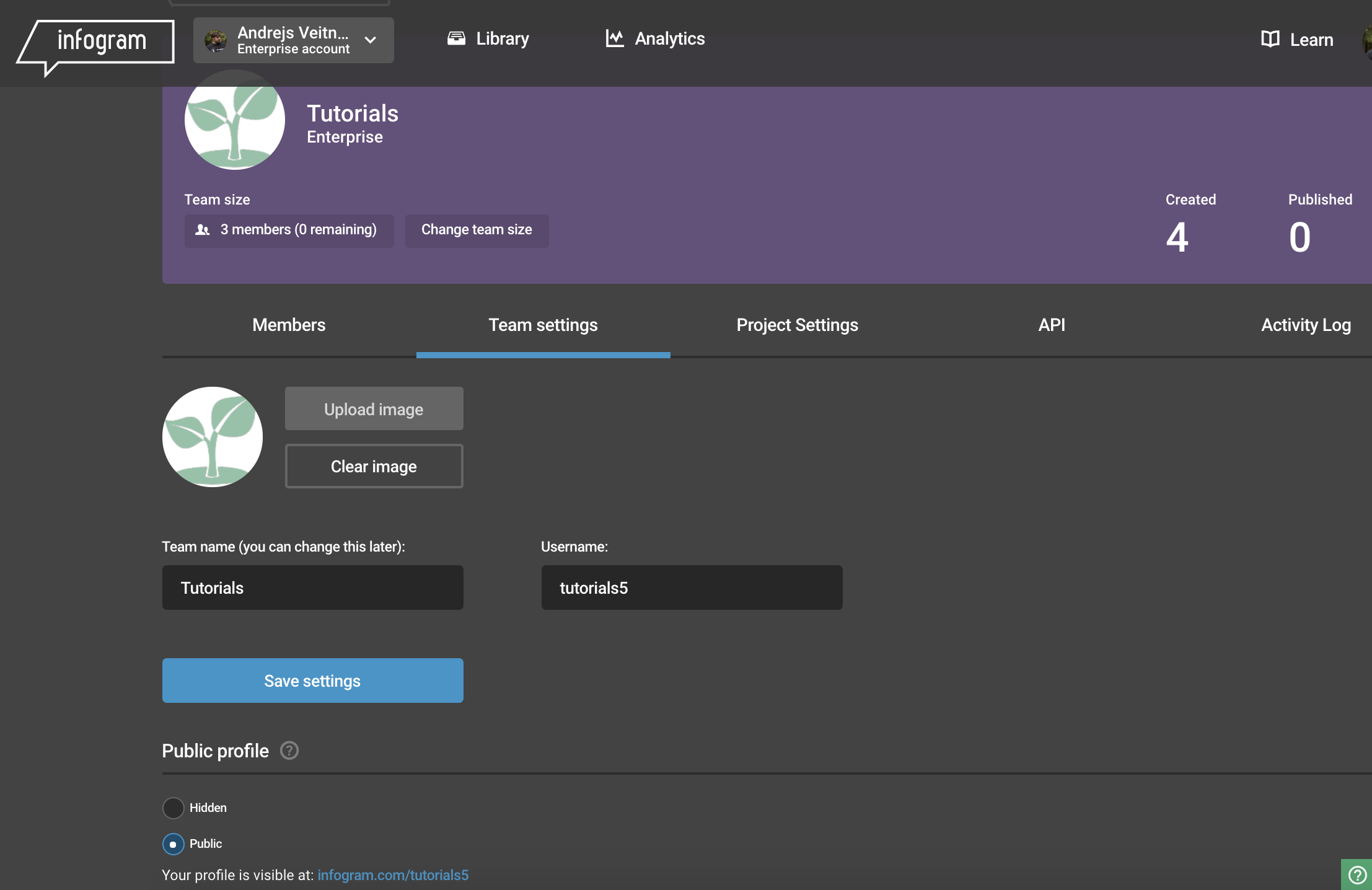The image size is (1372, 890).
Task: Click the Username input field
Action: pos(692,588)
